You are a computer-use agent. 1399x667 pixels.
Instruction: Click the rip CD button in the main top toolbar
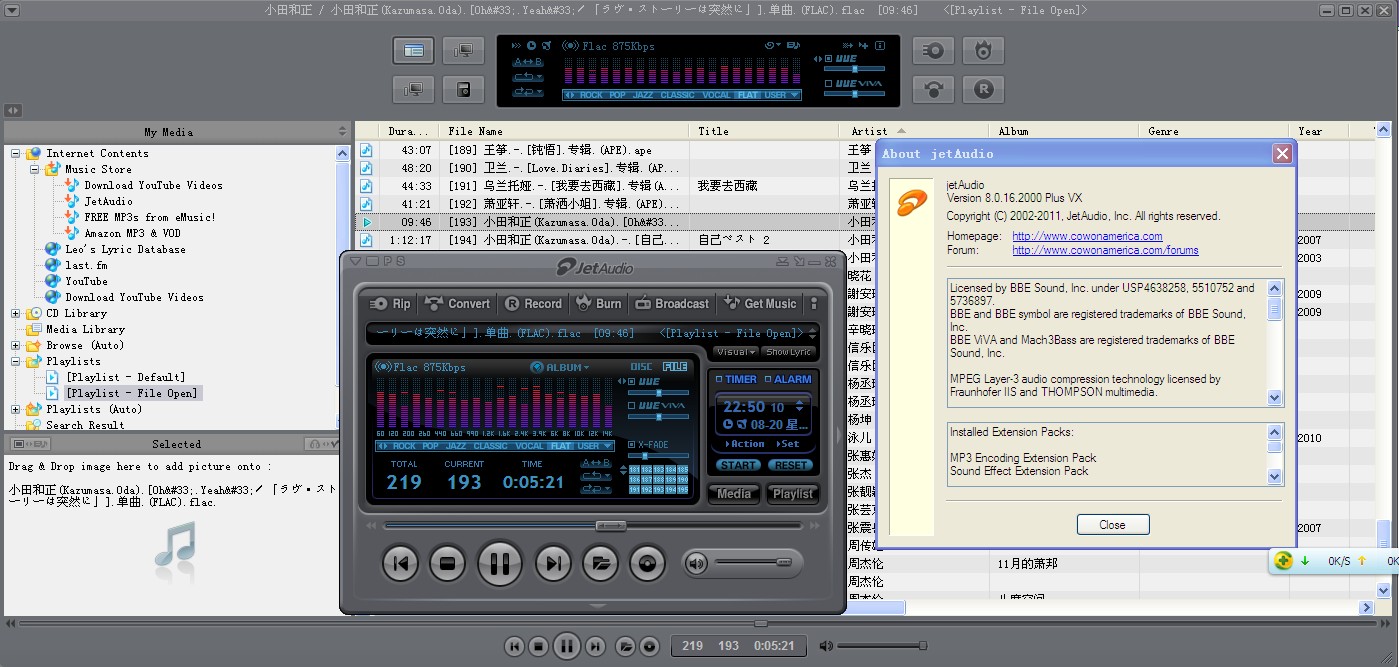(934, 50)
